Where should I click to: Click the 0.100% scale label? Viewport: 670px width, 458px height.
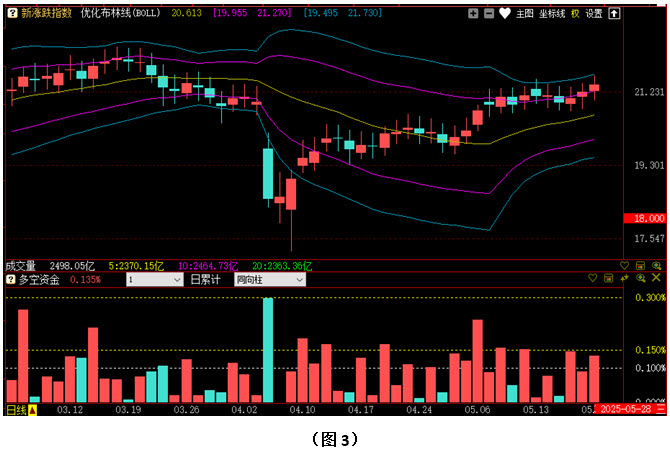(x=650, y=368)
